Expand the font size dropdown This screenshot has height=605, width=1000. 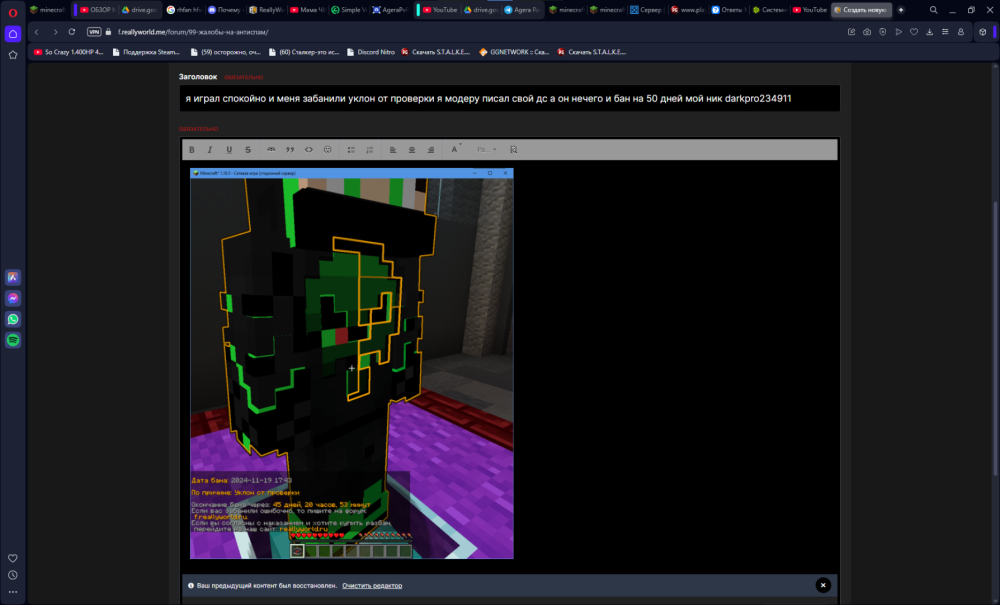click(x=486, y=150)
